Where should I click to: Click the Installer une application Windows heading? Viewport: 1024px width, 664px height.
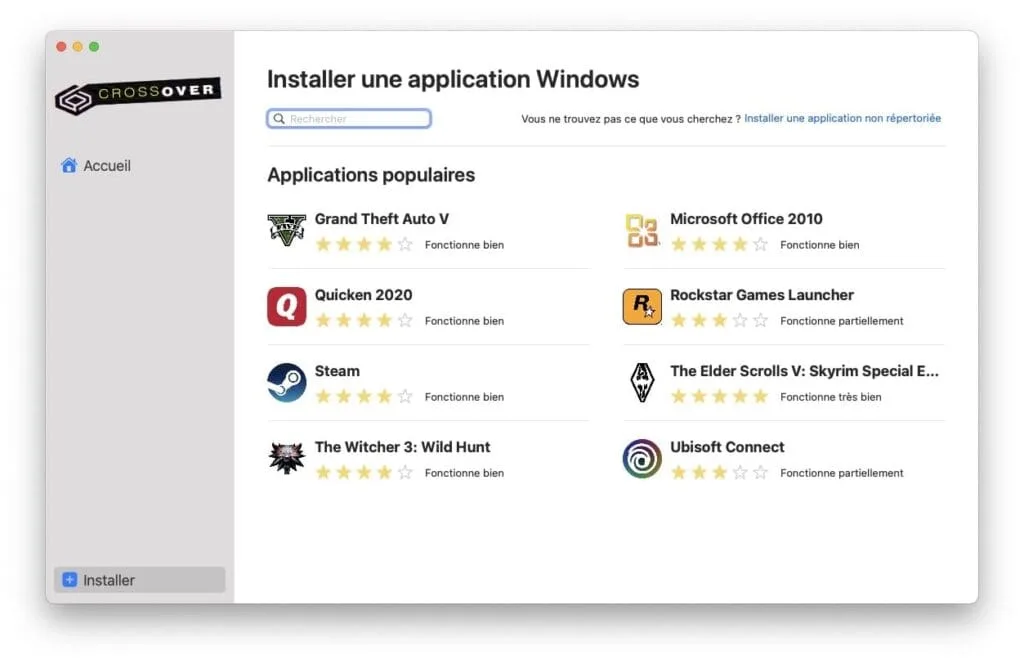[x=453, y=79]
